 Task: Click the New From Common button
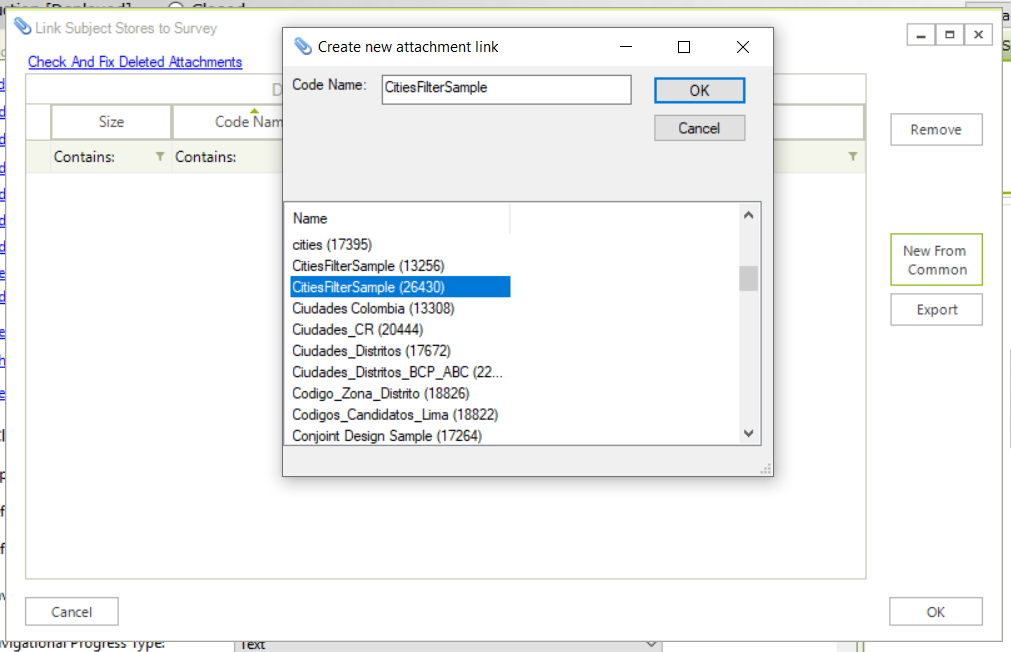(936, 259)
